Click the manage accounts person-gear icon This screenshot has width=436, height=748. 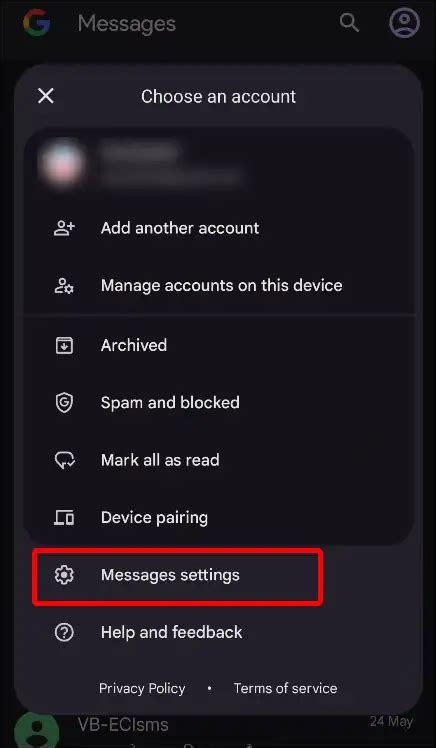[64, 285]
